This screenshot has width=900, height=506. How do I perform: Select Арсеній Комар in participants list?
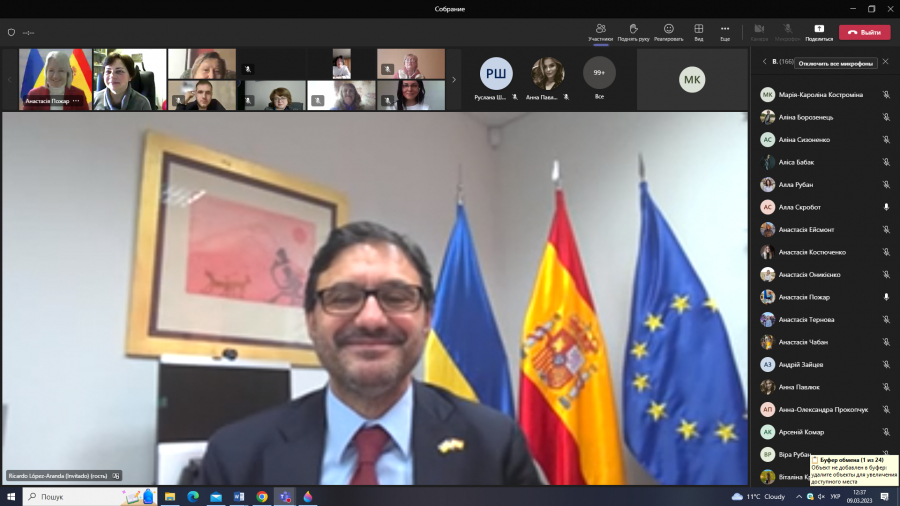click(825, 432)
